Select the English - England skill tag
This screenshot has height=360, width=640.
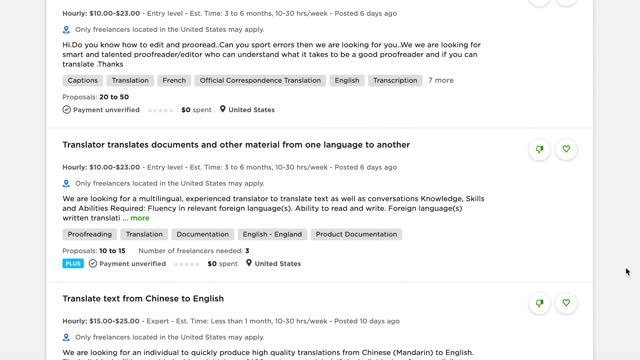pyautogui.click(x=272, y=234)
